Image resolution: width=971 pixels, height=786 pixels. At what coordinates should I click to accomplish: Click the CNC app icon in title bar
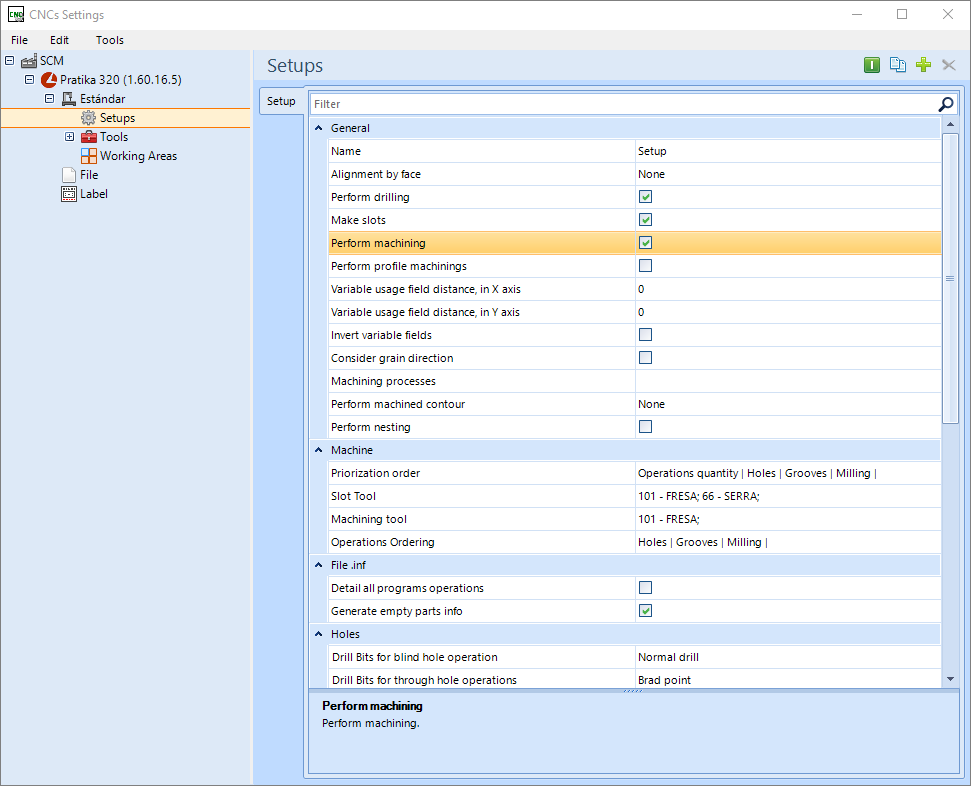[x=15, y=14]
